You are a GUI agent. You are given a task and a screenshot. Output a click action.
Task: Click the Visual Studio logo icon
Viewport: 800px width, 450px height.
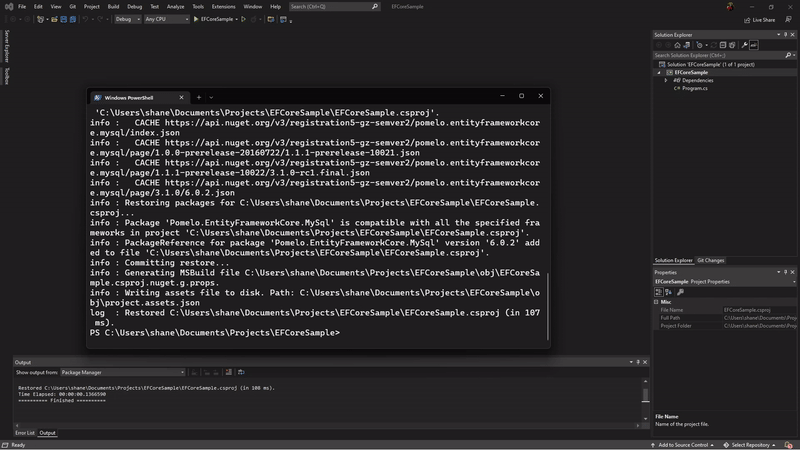click(x=9, y=7)
